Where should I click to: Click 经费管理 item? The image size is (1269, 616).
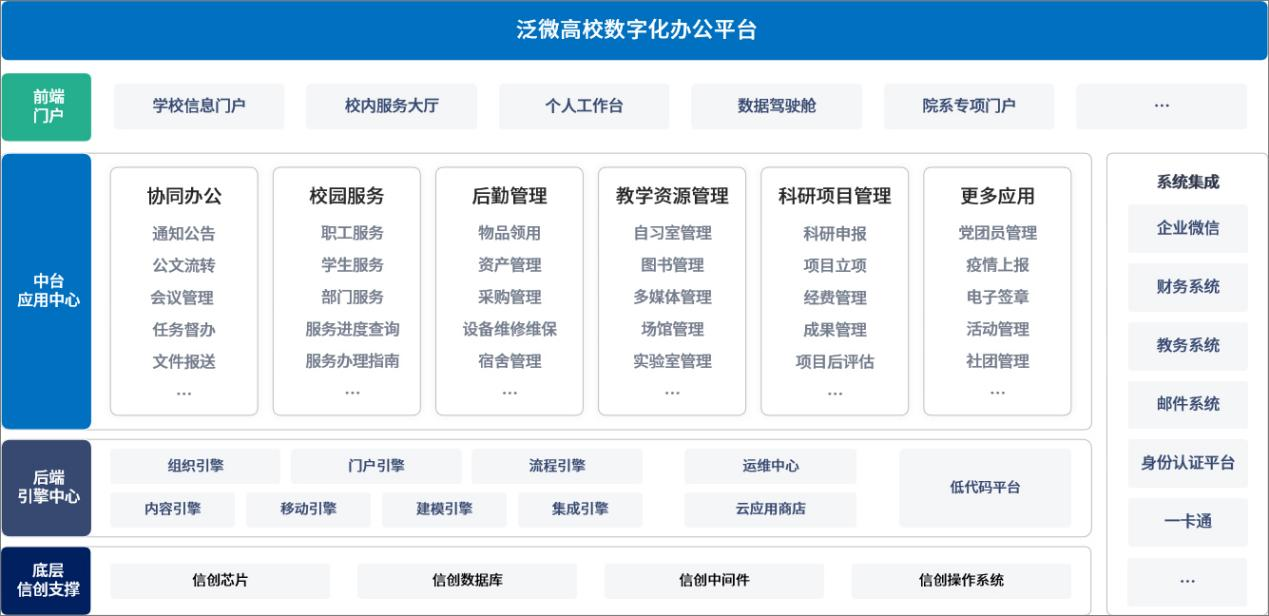pos(835,298)
